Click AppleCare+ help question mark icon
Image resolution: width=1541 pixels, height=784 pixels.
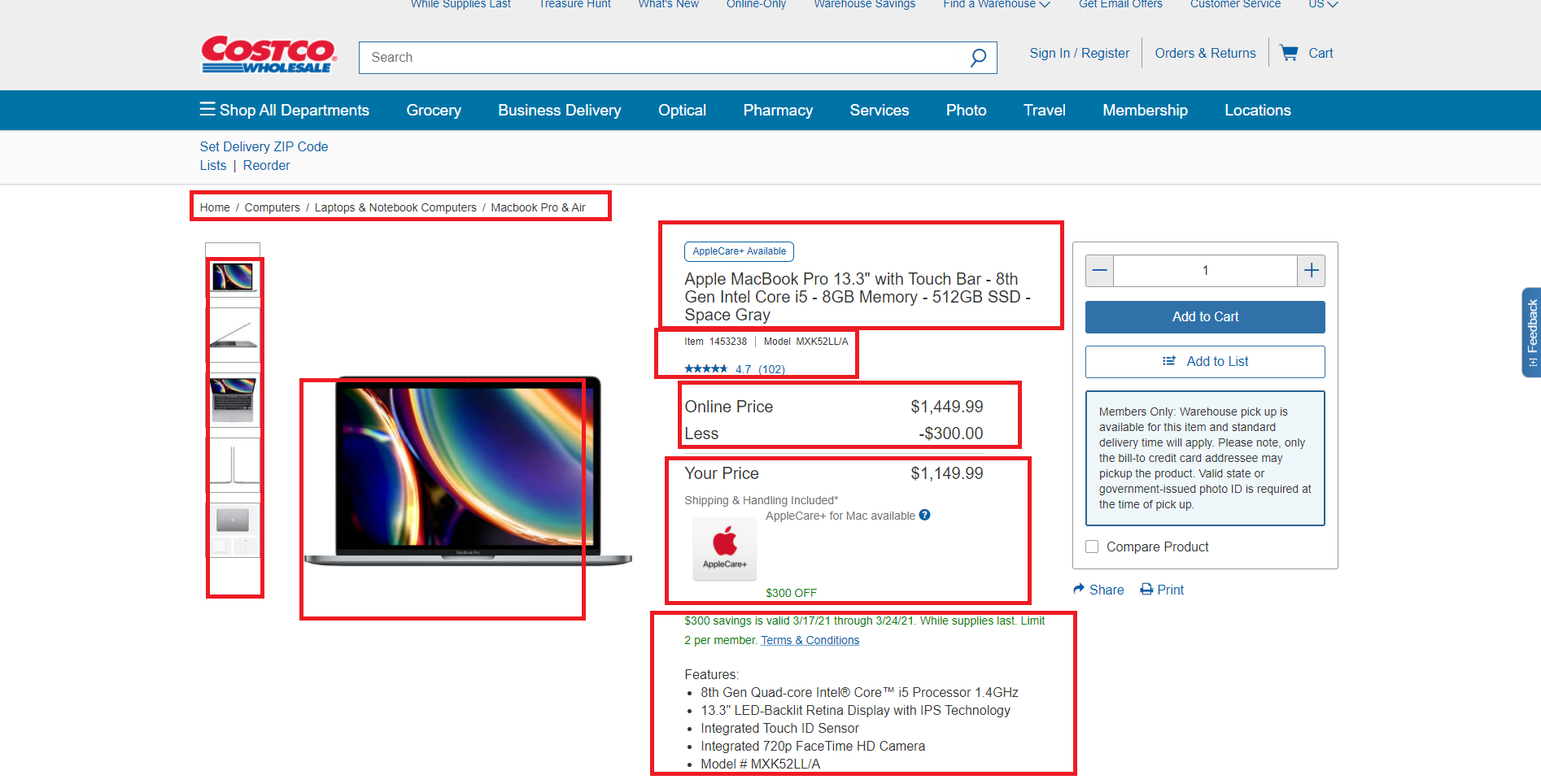tap(925, 515)
